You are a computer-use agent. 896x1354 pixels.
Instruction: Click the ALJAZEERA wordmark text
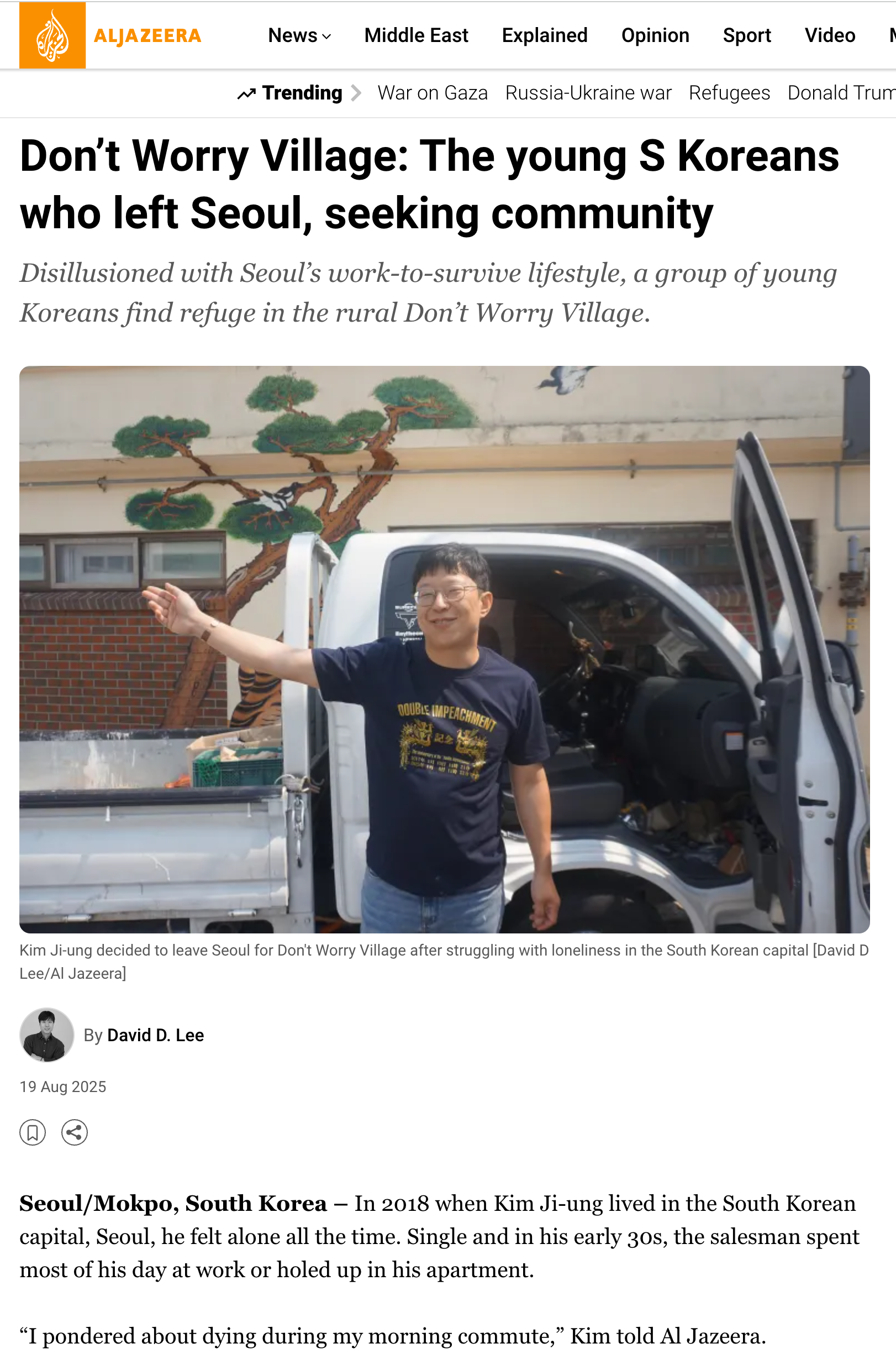pos(147,36)
